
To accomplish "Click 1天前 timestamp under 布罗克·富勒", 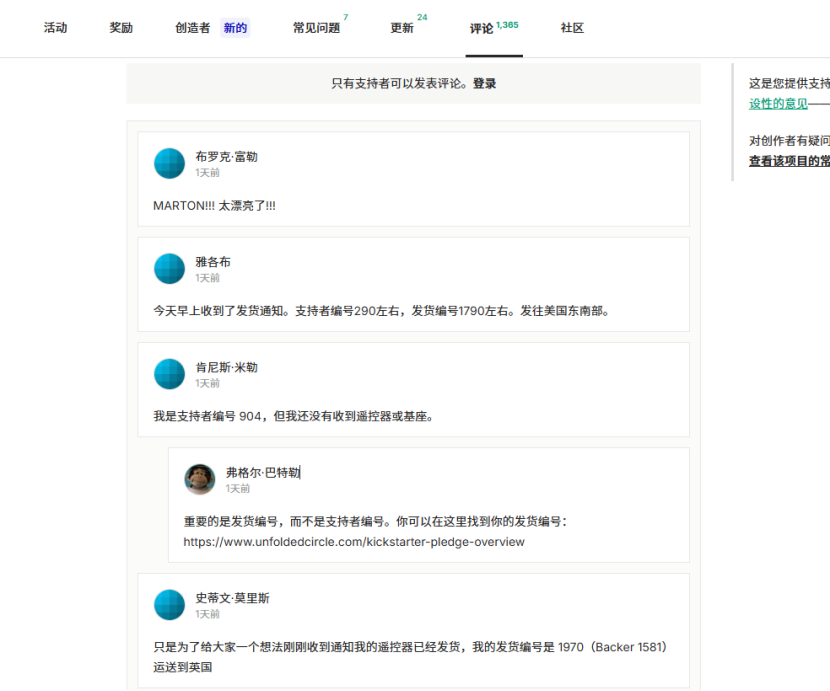I will click(x=207, y=173).
